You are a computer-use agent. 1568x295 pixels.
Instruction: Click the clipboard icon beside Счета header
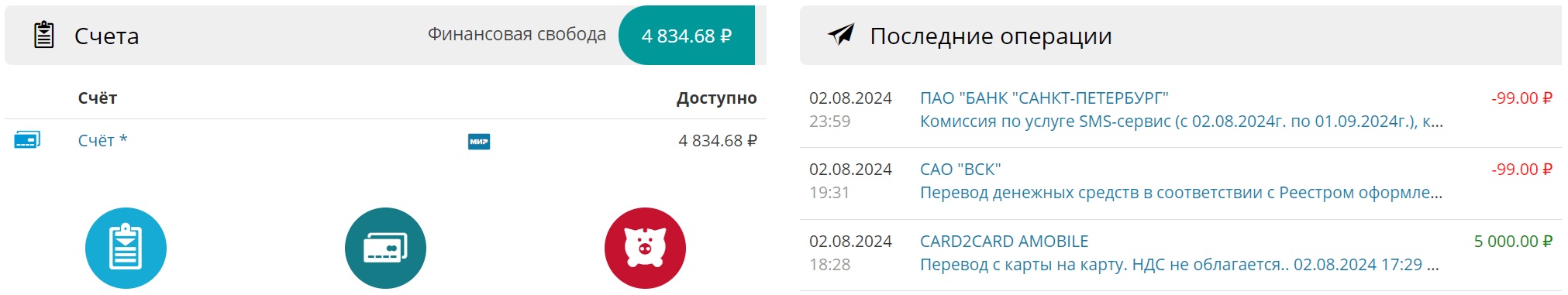pyautogui.click(x=44, y=36)
